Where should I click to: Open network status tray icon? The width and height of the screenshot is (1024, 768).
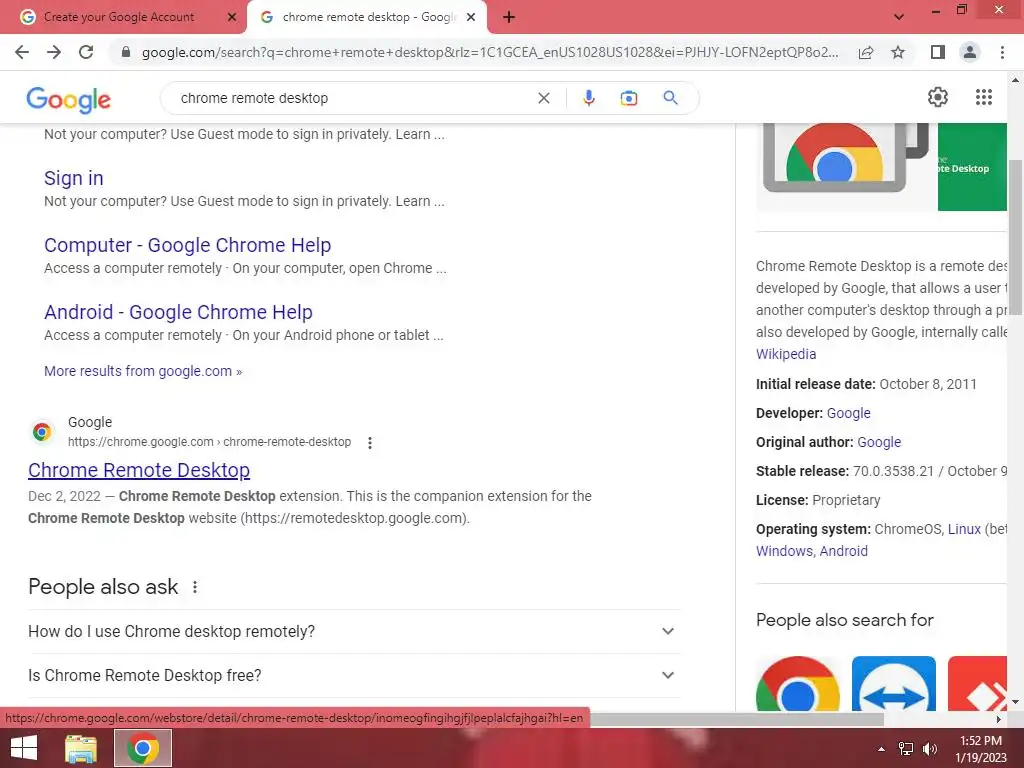[906, 749]
